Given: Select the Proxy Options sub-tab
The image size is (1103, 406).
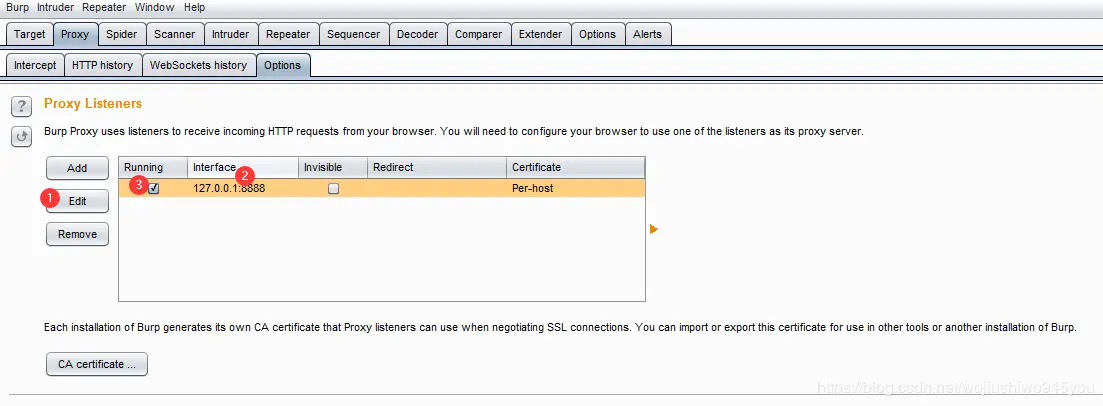Looking at the screenshot, I should 283,65.
